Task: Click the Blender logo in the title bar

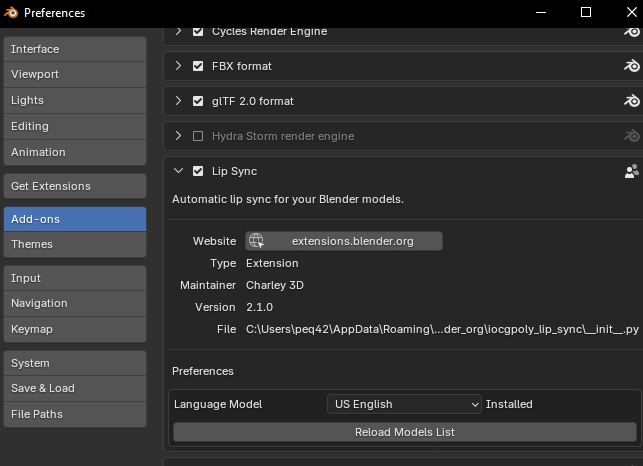Action: pyautogui.click(x=11, y=13)
